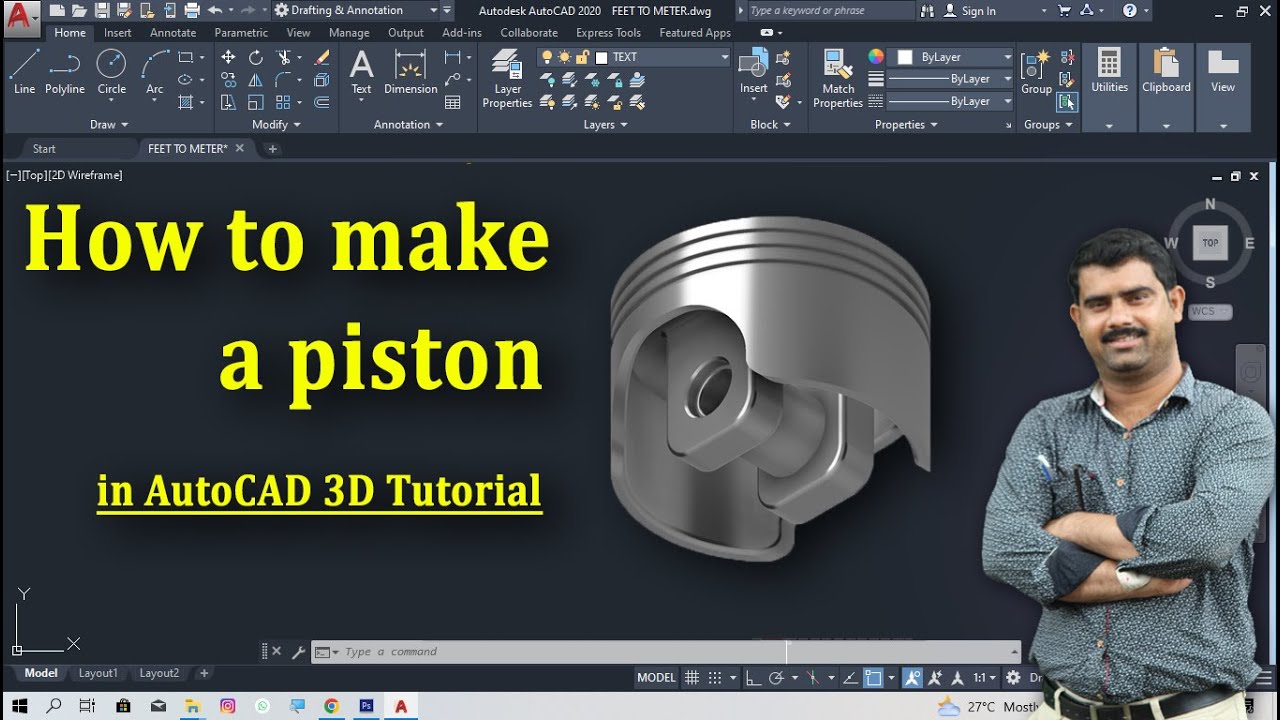This screenshot has width=1280, height=720.
Task: Toggle snap mode in status bar
Action: click(x=715, y=677)
